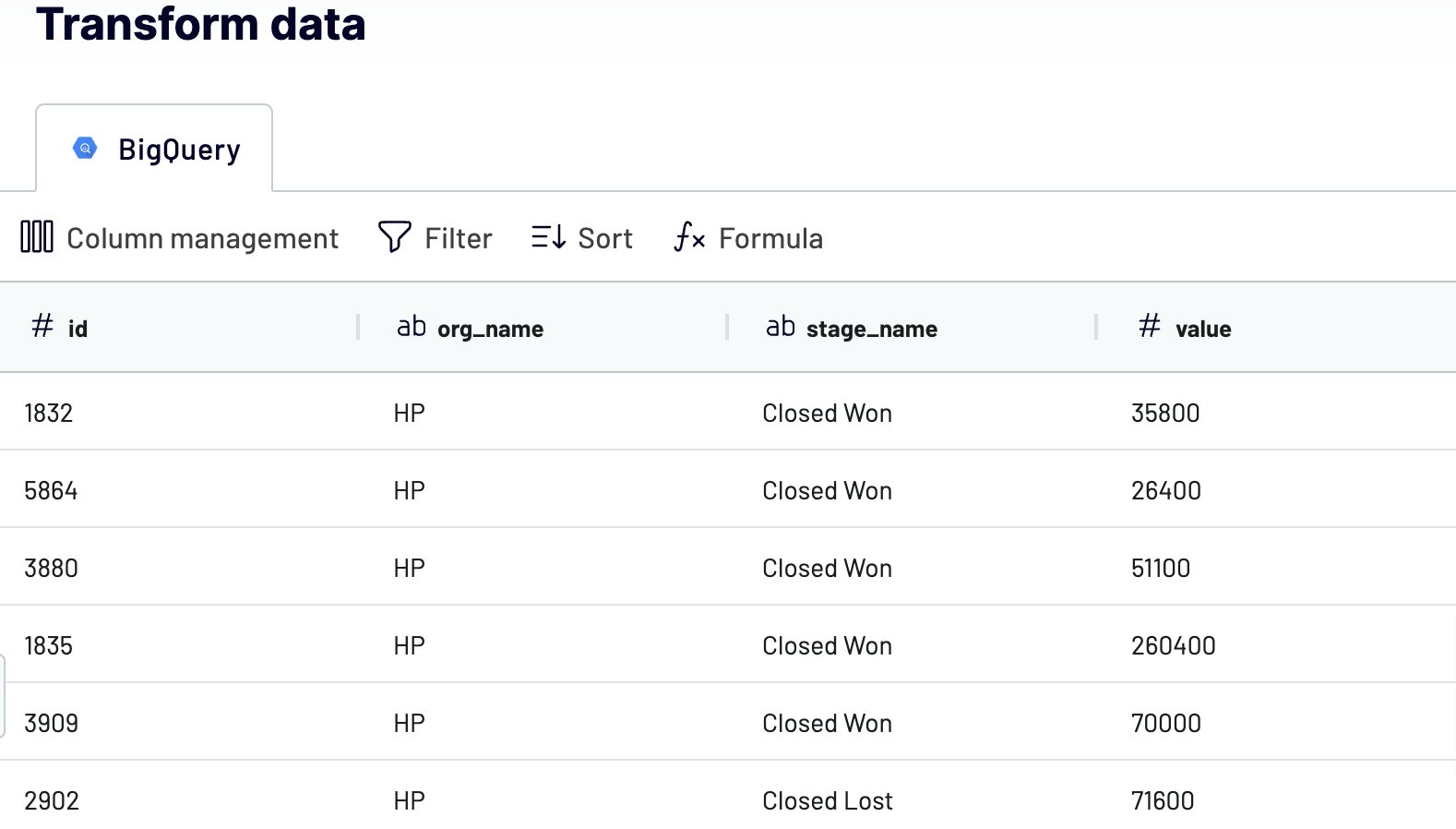Select the stage_name column header

click(x=871, y=328)
